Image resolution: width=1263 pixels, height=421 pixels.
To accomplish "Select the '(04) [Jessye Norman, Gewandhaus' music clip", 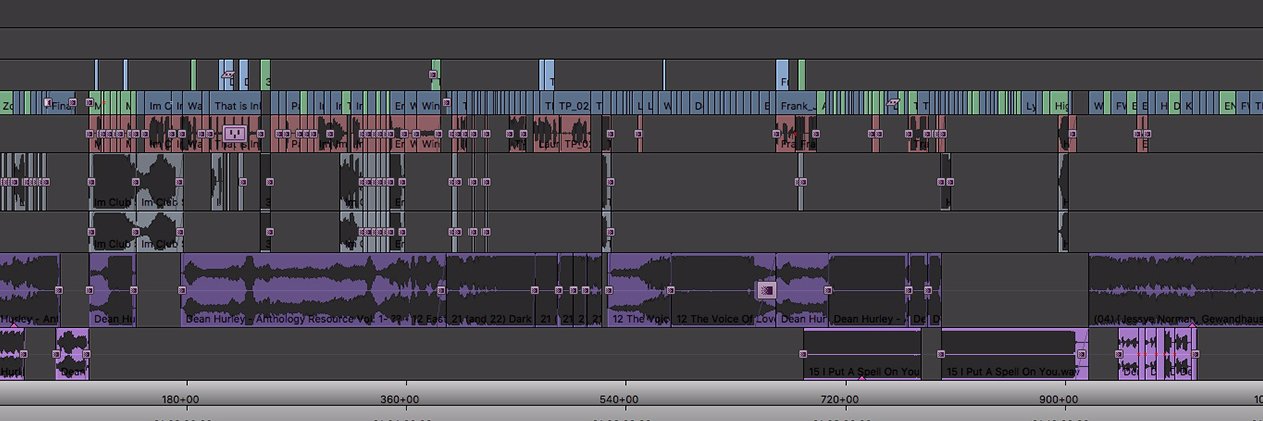I will pyautogui.click(x=1176, y=290).
